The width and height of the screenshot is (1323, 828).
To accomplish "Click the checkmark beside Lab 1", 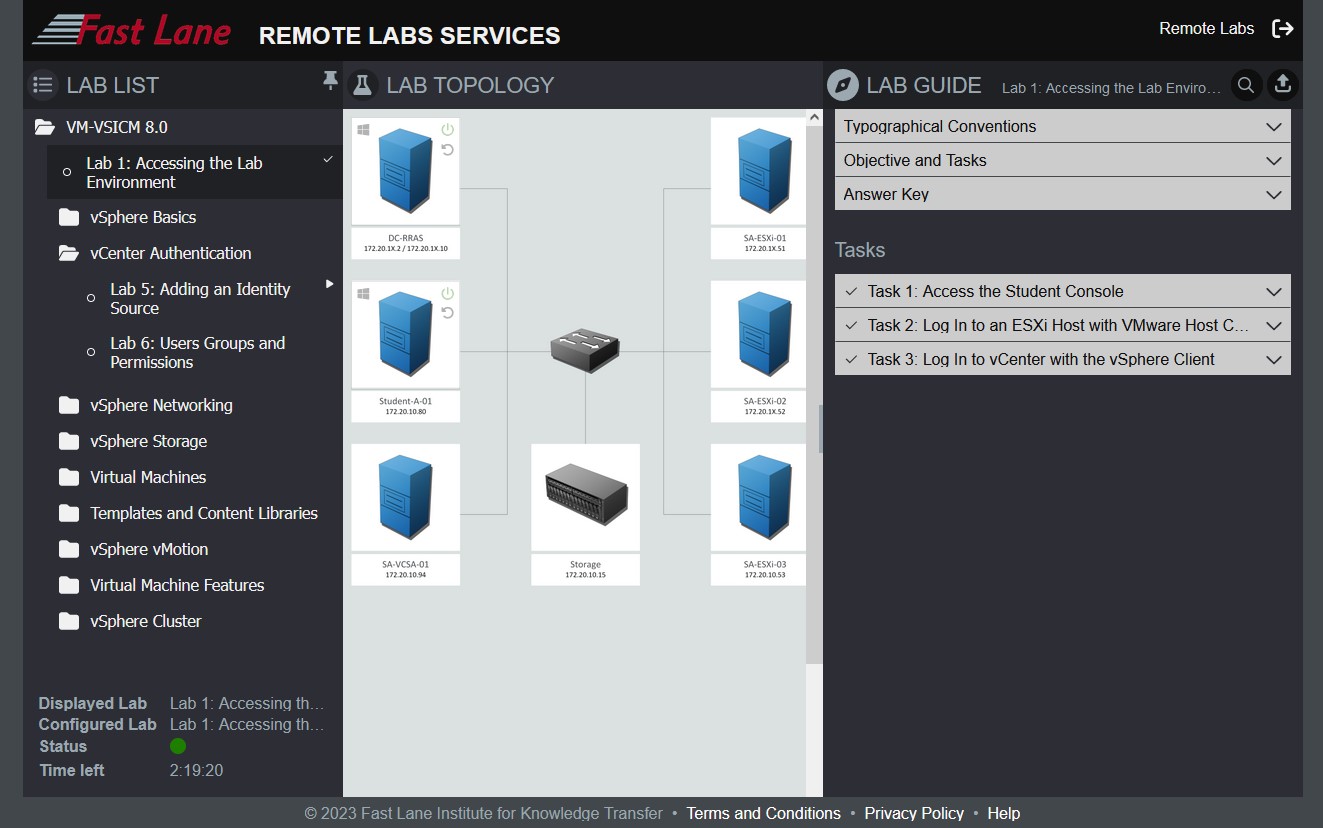I will (x=328, y=159).
